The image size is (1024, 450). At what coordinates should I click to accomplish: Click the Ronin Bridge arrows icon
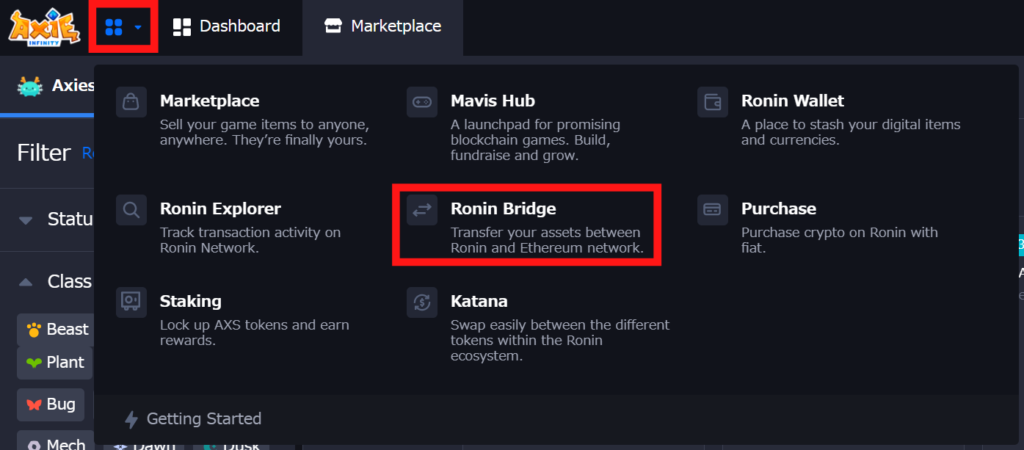[422, 210]
